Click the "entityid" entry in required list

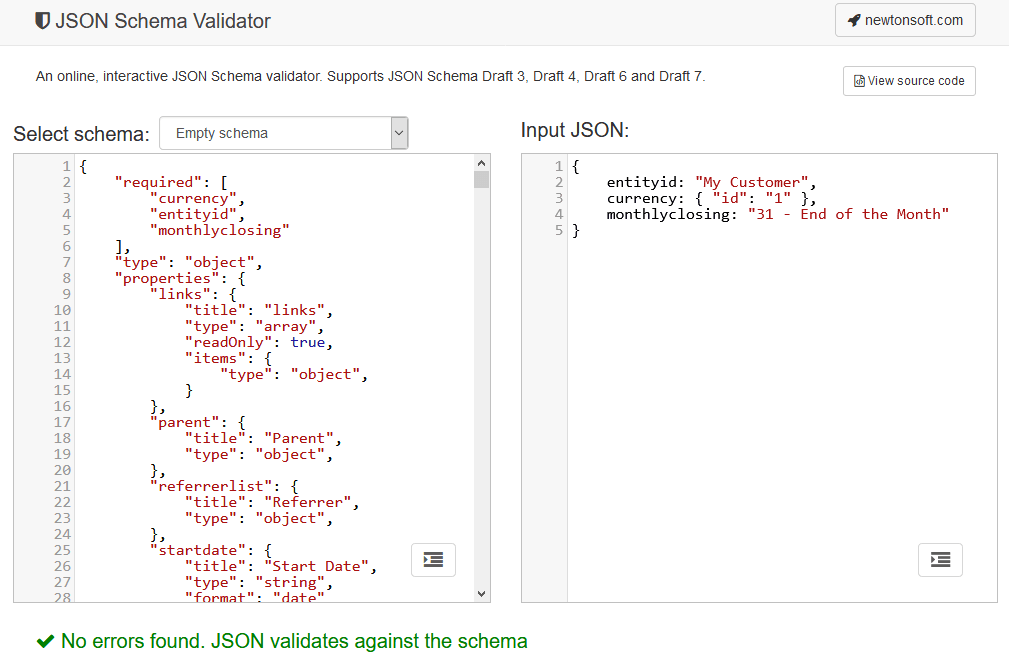pyautogui.click(x=197, y=214)
